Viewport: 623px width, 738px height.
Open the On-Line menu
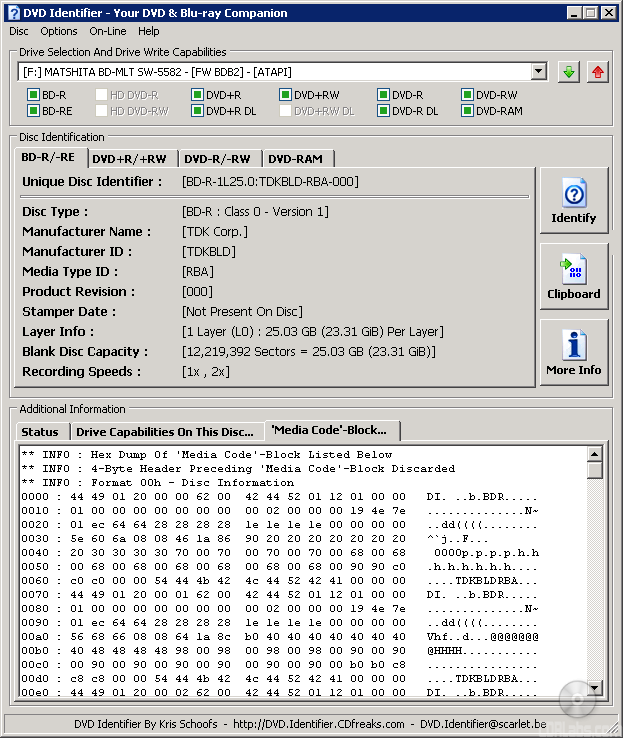tap(108, 31)
